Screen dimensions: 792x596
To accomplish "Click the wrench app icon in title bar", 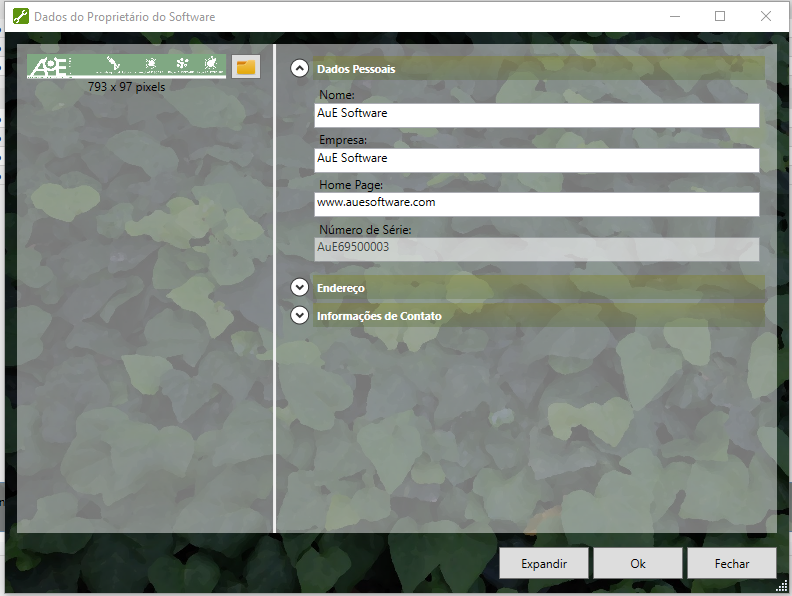I will (20, 17).
